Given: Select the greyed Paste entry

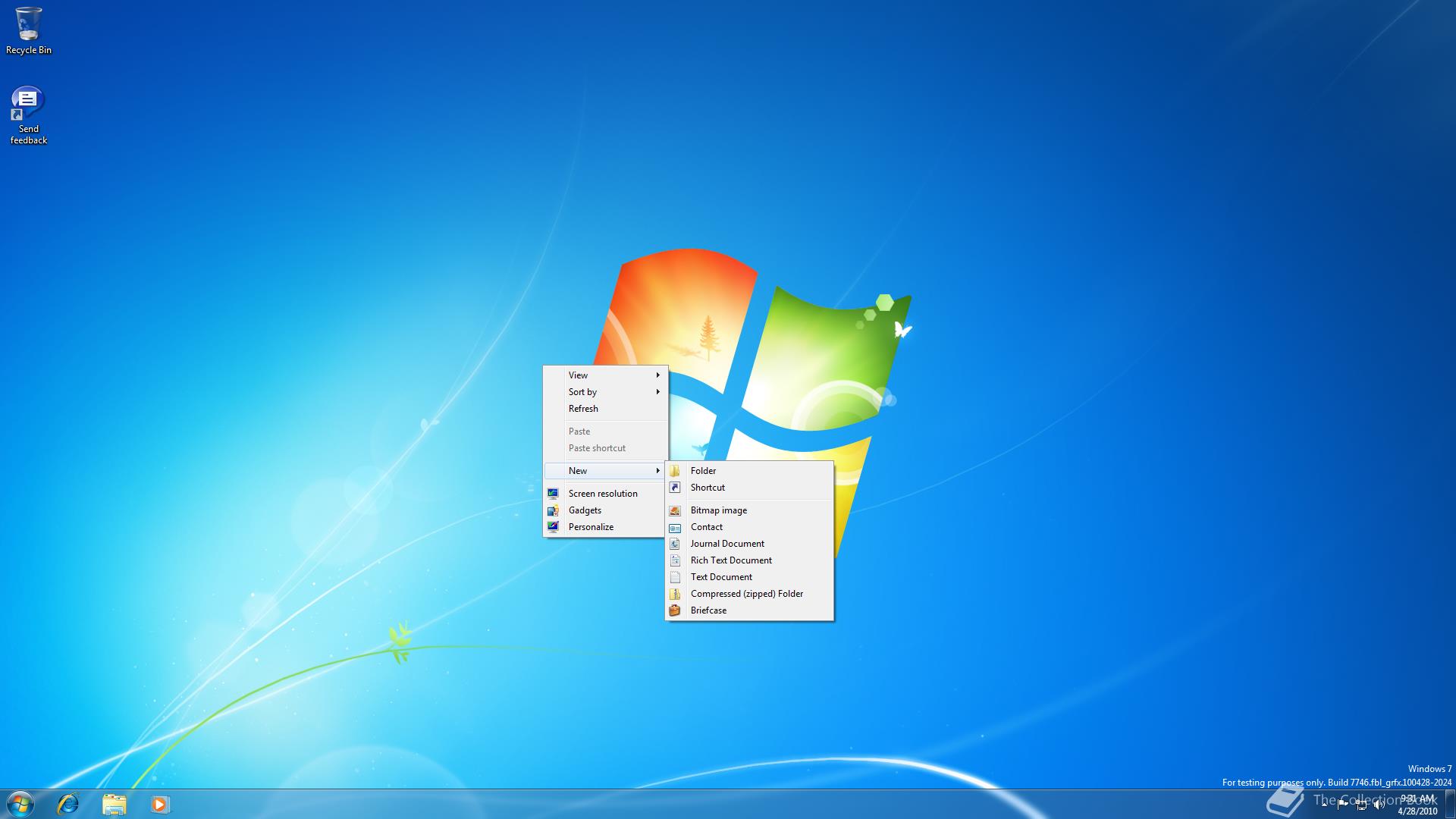Looking at the screenshot, I should tap(605, 431).
